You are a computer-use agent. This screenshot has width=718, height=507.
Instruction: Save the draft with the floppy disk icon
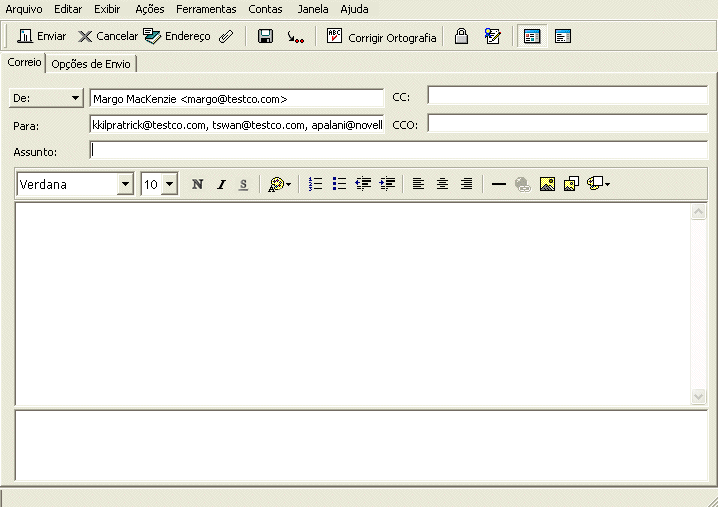(266, 36)
